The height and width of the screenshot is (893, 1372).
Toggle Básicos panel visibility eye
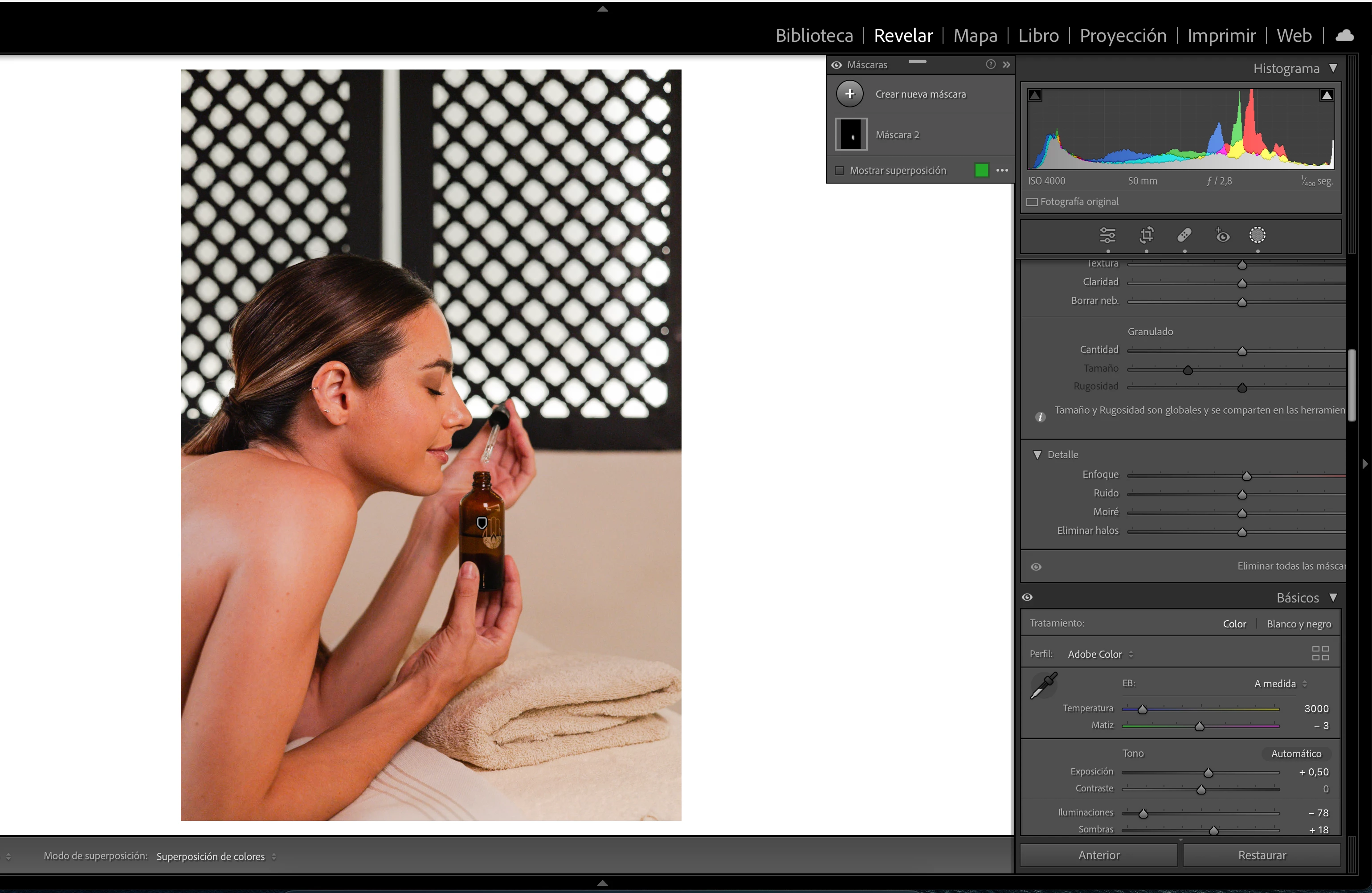[1027, 597]
